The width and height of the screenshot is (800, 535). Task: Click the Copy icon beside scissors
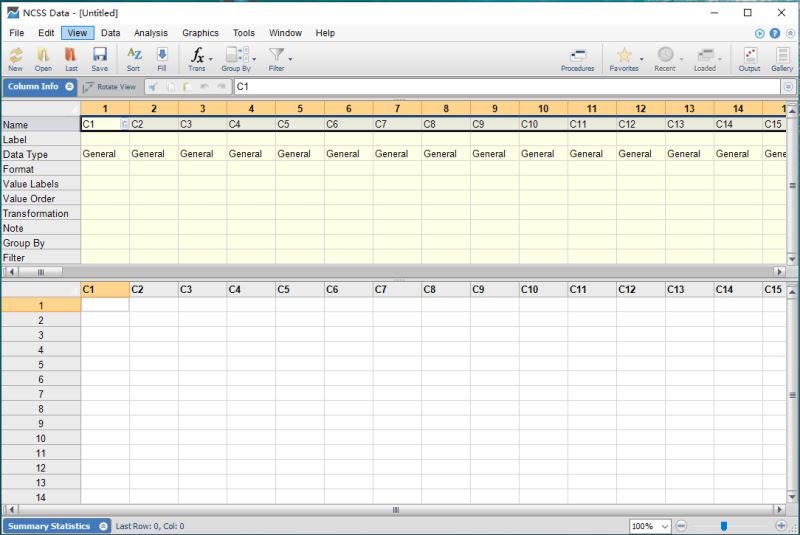tap(170, 87)
